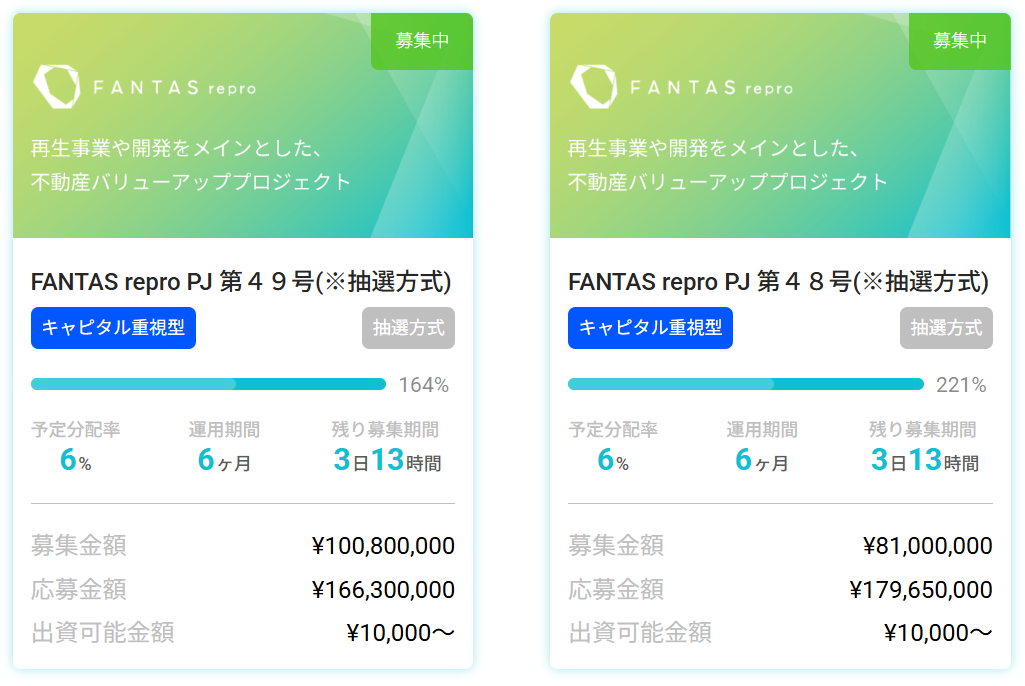Click 応募金額 ¥179,650,000 amount
This screenshot has width=1025, height=686.
tap(921, 590)
